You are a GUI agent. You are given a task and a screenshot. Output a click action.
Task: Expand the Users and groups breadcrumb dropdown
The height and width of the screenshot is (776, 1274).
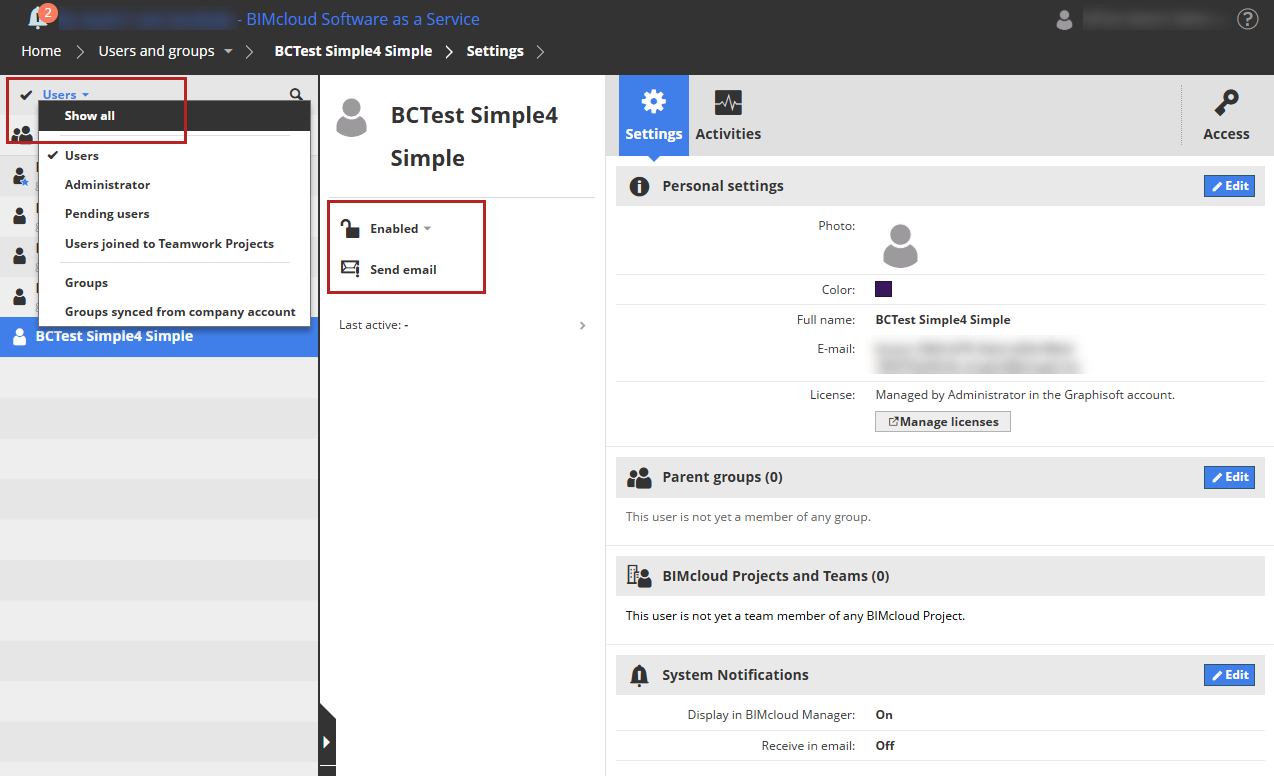coord(228,51)
